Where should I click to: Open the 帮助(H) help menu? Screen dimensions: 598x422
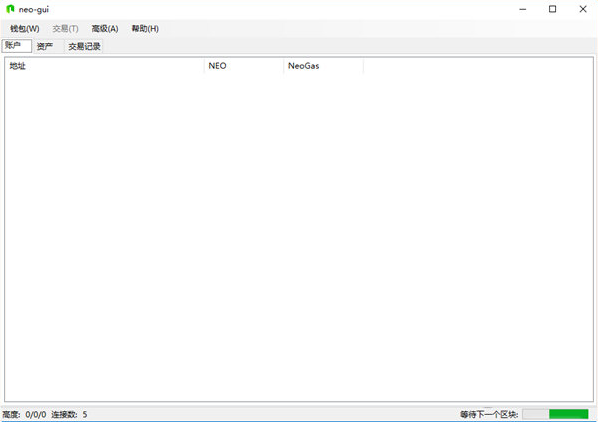(x=145, y=29)
